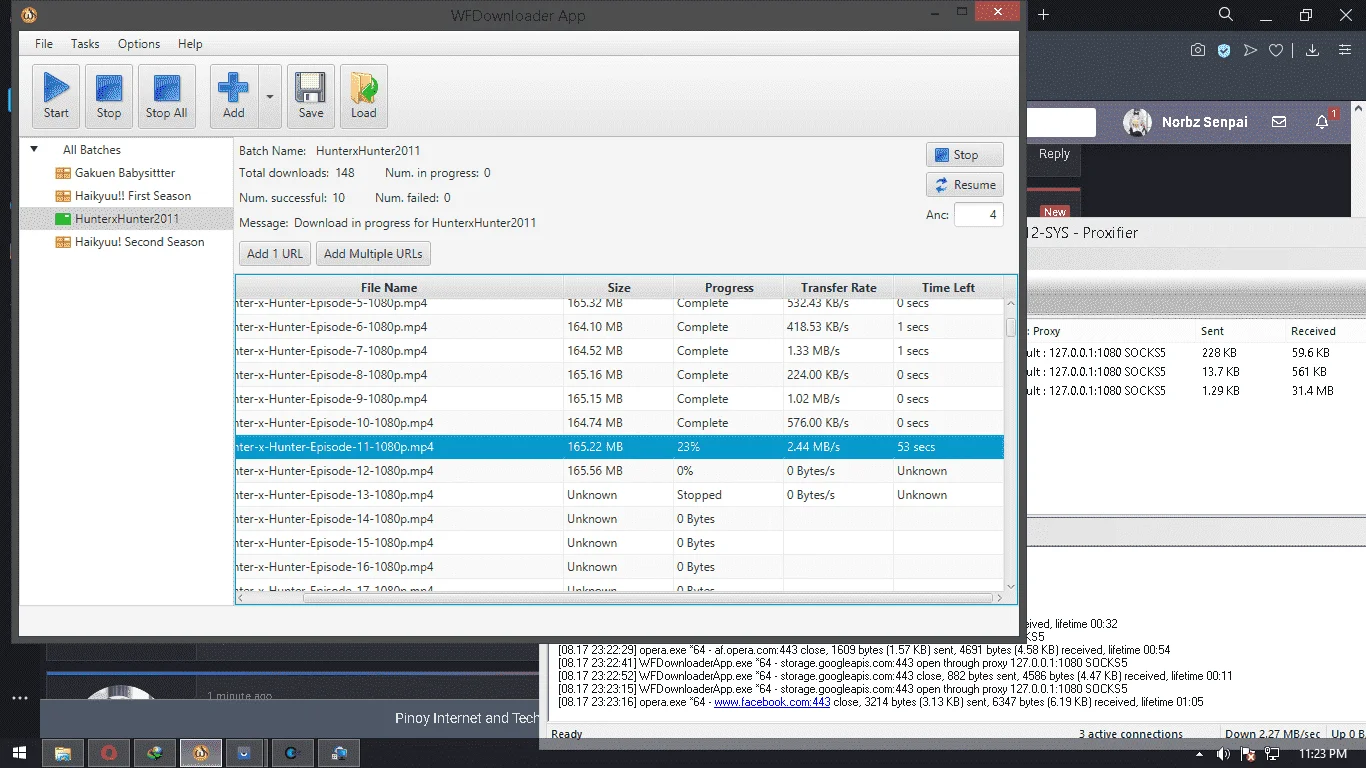Click the taskbar clock showing 11:23 PM
Image resolution: width=1366 pixels, height=768 pixels.
(1322, 753)
